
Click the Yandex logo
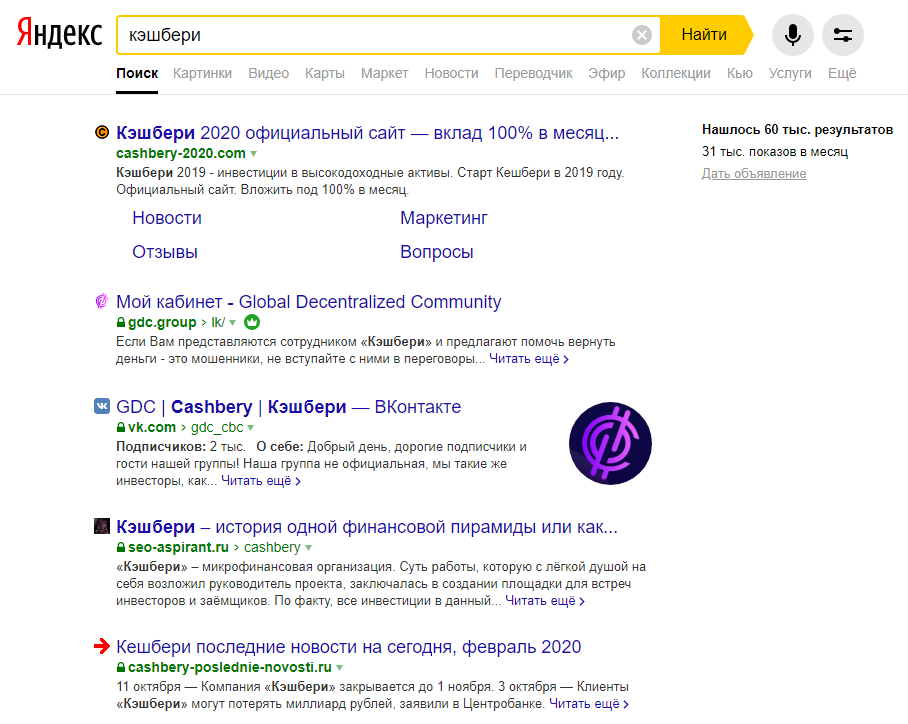tap(60, 32)
